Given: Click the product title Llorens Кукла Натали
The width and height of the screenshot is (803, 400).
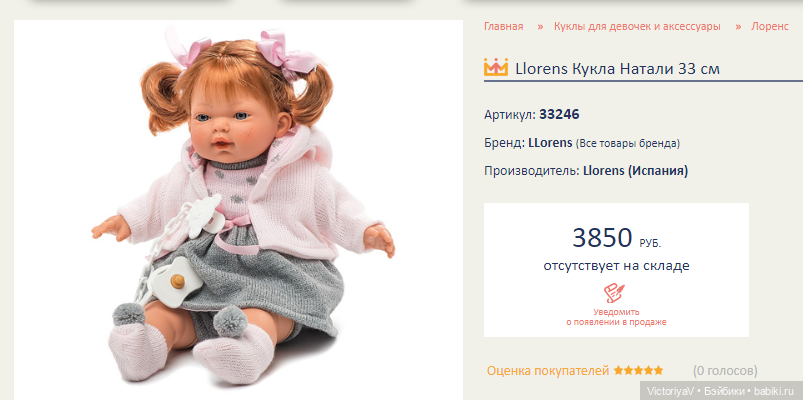Looking at the screenshot, I should [618, 69].
